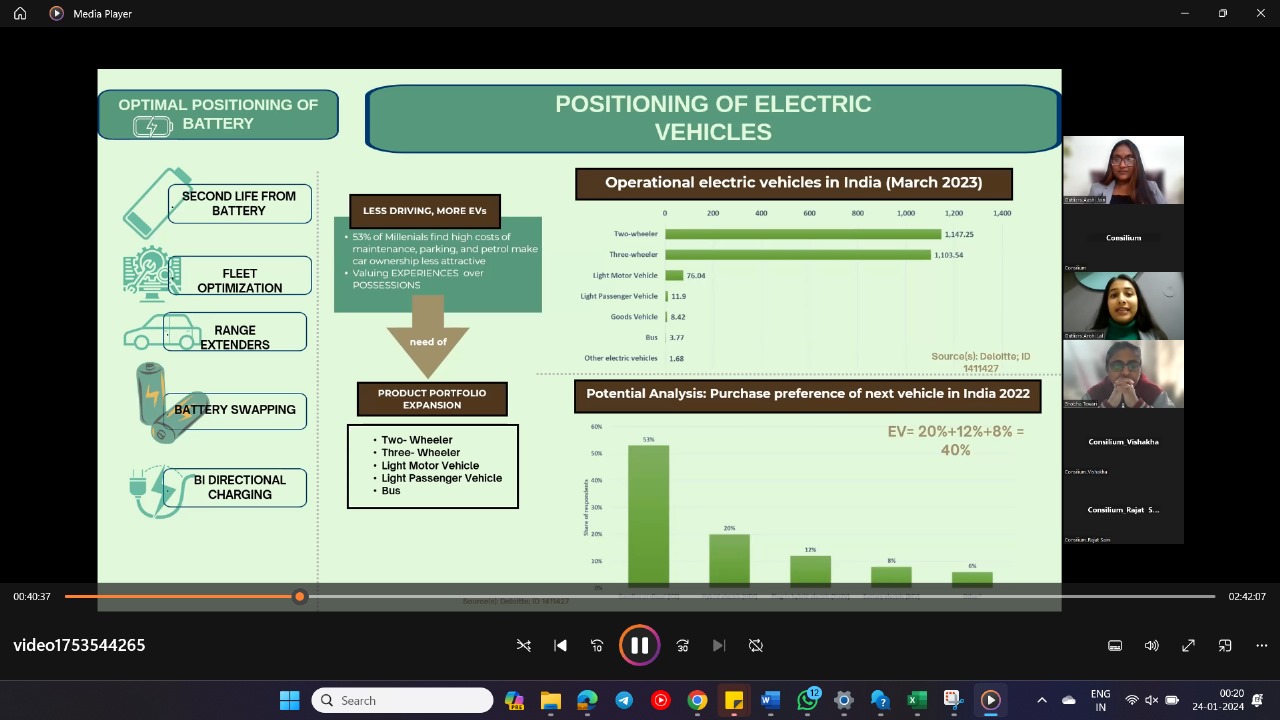This screenshot has width=1280, height=720.
Task: Open WhatsApp from the taskbar
Action: pyautogui.click(x=807, y=700)
